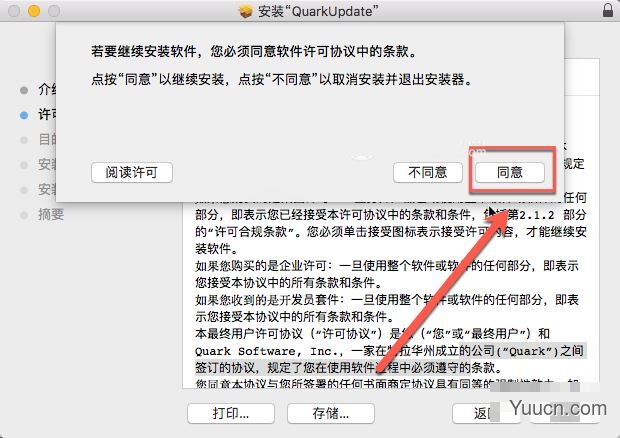Click the blue bullet beside 许可 step
This screenshot has height=438, width=620.
click(24, 115)
